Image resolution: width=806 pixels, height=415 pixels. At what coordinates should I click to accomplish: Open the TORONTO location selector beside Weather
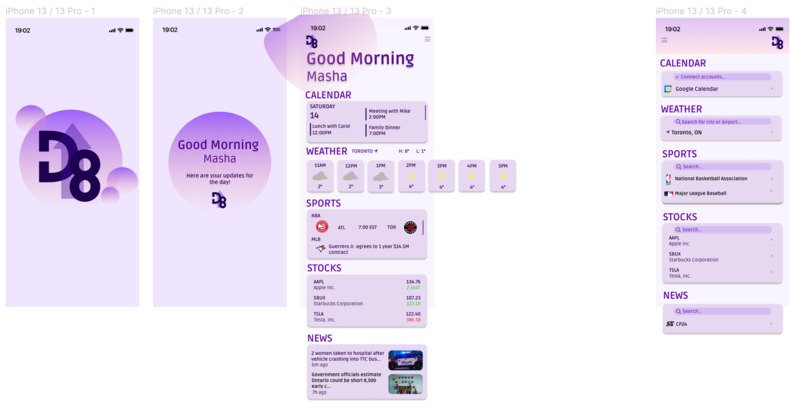364,151
